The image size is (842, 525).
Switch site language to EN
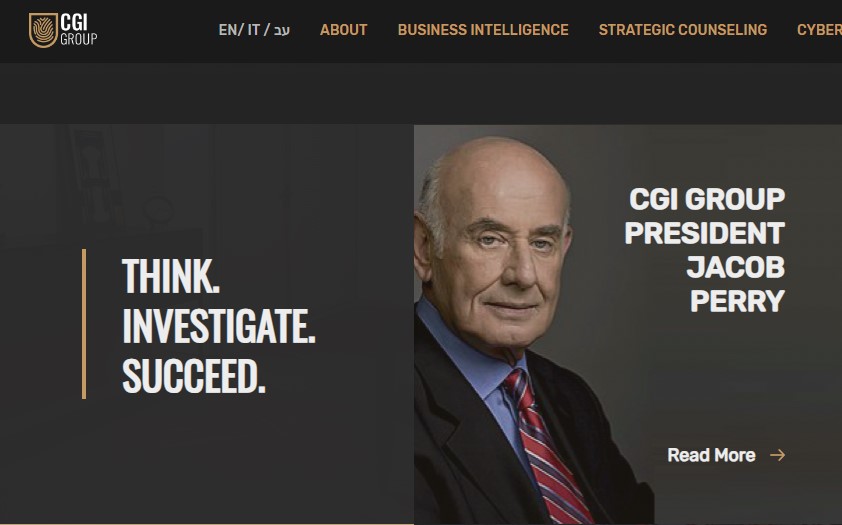pyautogui.click(x=228, y=30)
